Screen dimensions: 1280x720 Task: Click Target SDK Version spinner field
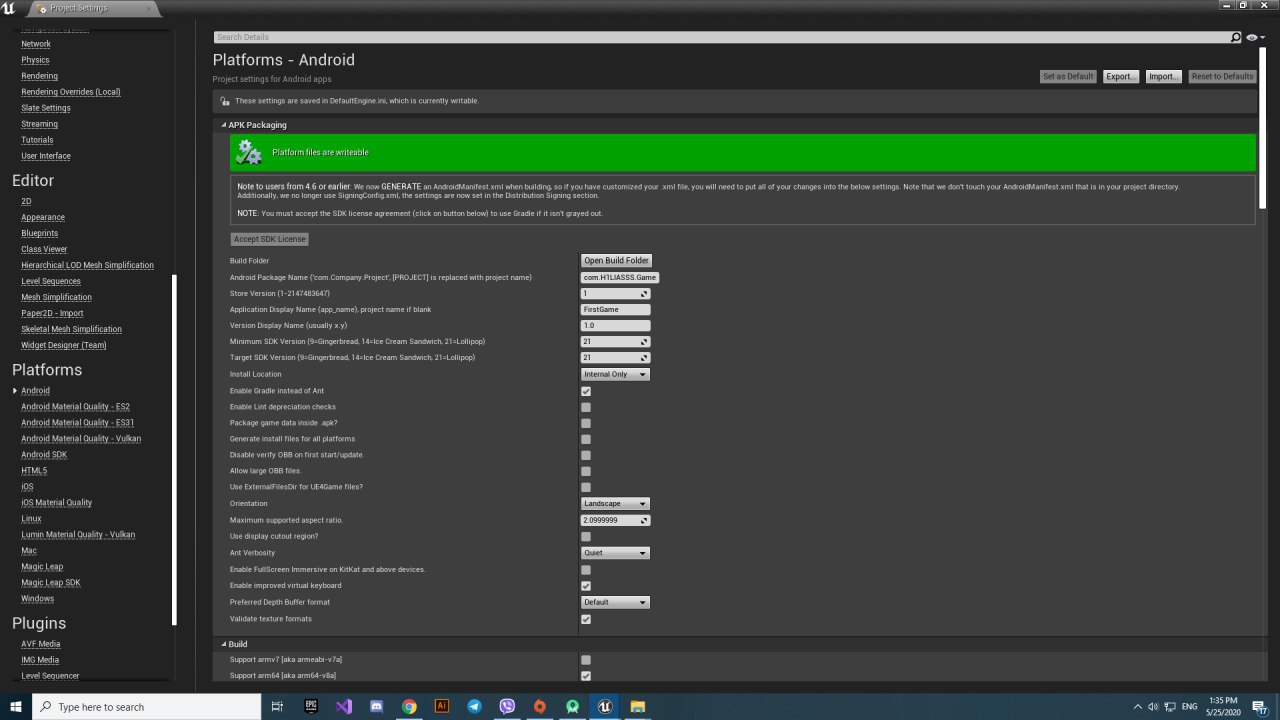tap(615, 357)
